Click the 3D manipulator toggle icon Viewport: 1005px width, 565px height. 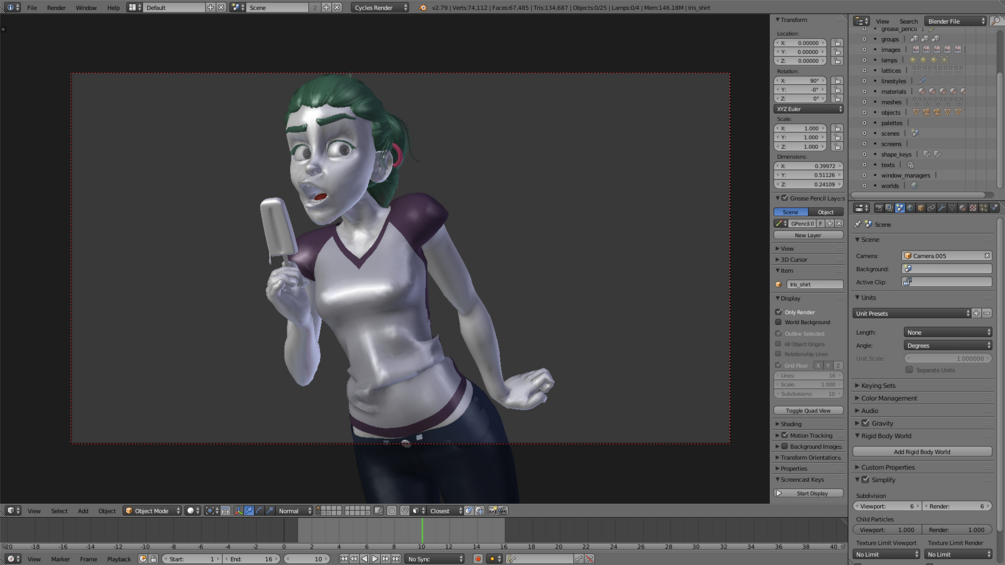(x=238, y=511)
